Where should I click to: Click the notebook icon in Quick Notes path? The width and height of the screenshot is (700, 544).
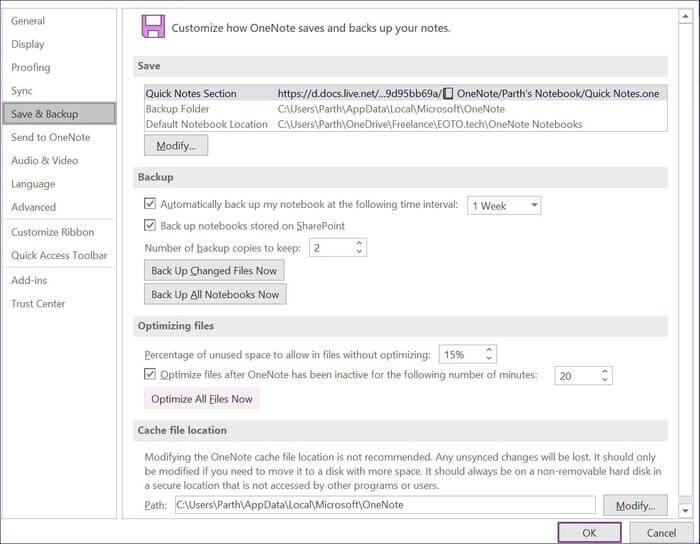click(x=448, y=93)
